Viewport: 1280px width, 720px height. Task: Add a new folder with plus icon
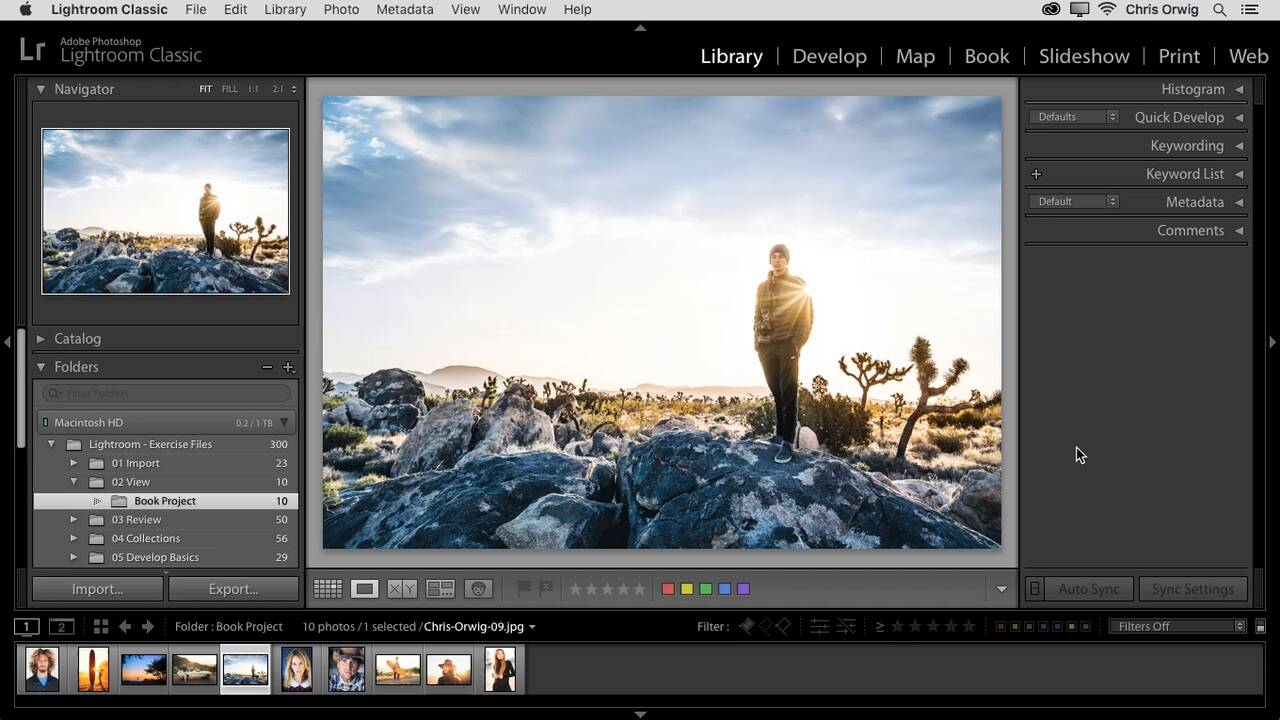pos(288,367)
